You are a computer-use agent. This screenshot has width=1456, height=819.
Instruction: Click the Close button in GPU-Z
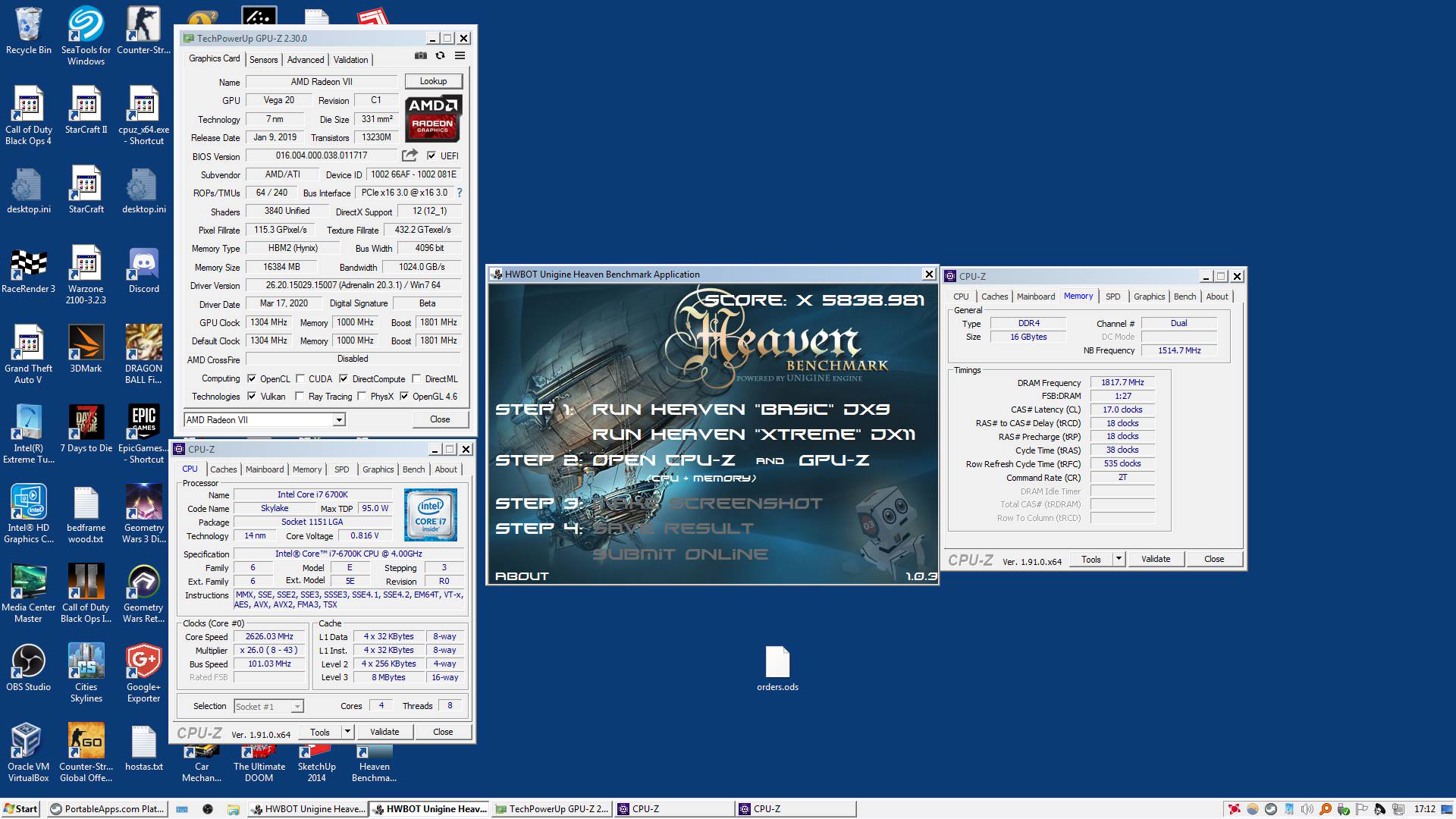440,419
